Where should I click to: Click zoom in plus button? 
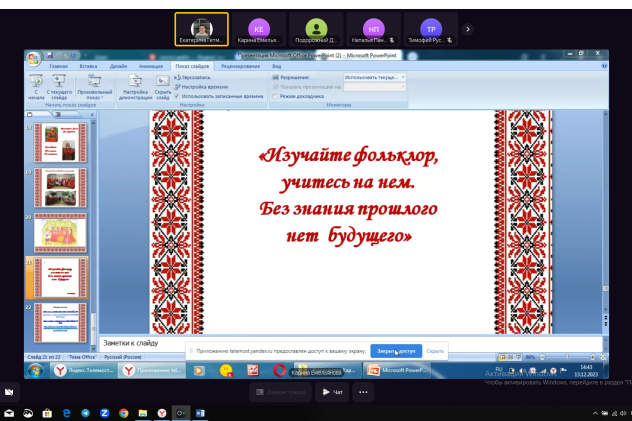[x=592, y=357]
